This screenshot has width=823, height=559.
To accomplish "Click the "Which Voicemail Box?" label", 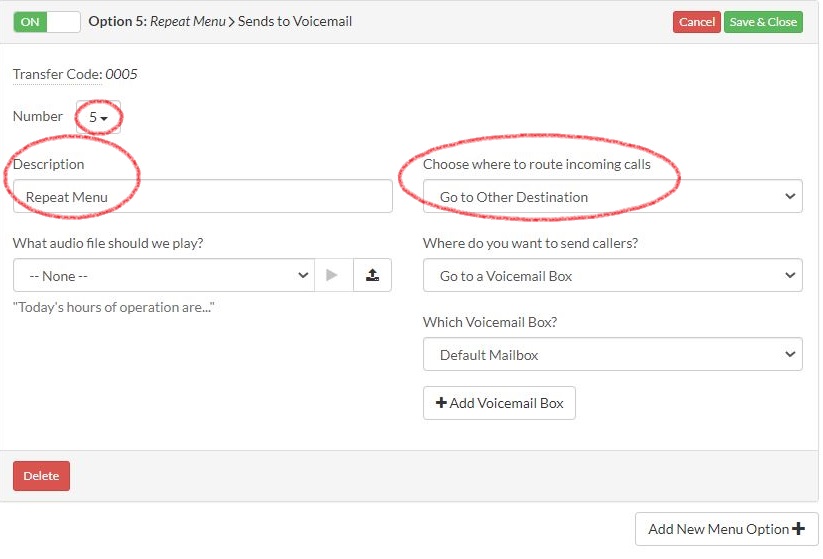I will pyautogui.click(x=490, y=322).
